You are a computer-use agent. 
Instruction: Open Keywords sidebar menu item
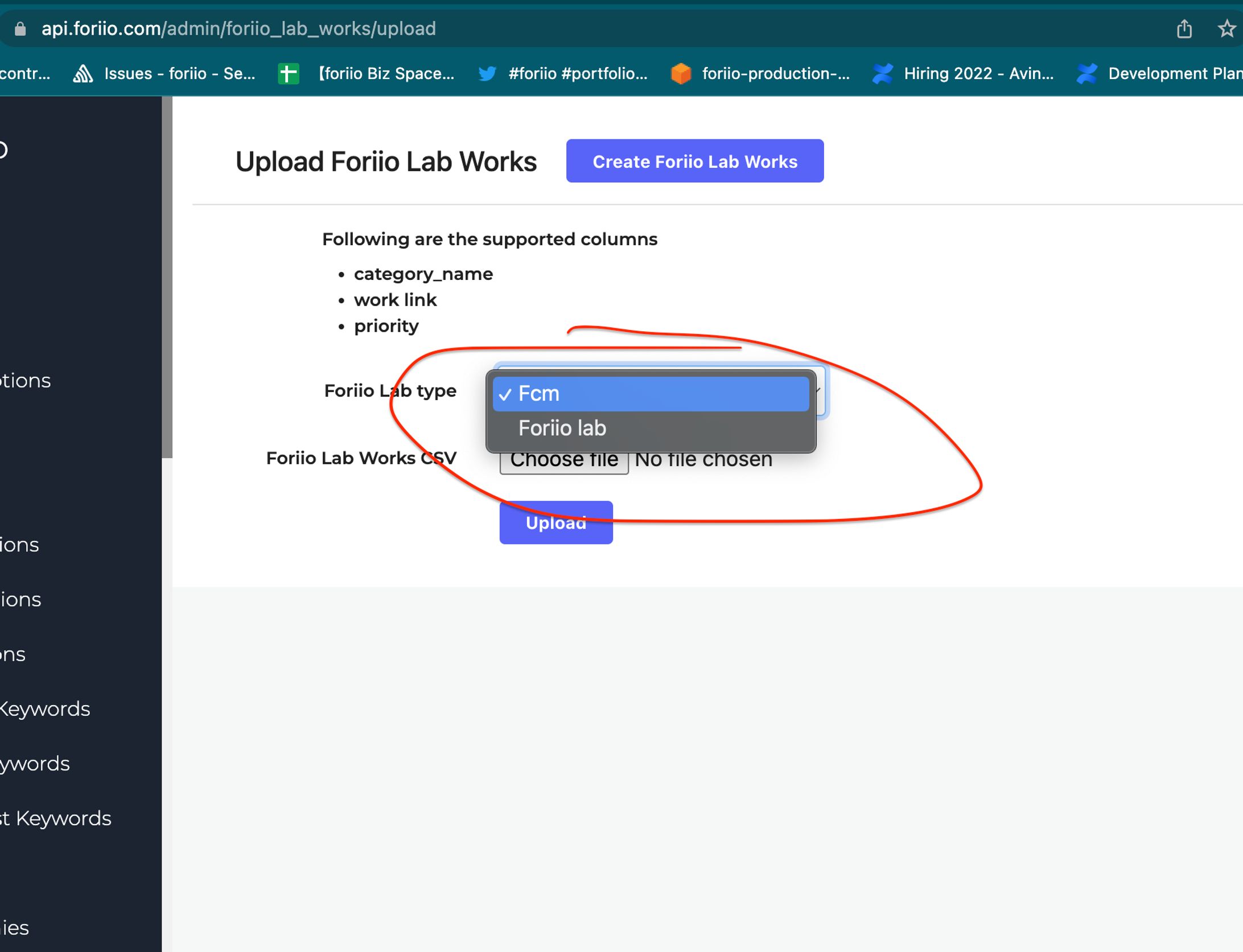(x=44, y=708)
